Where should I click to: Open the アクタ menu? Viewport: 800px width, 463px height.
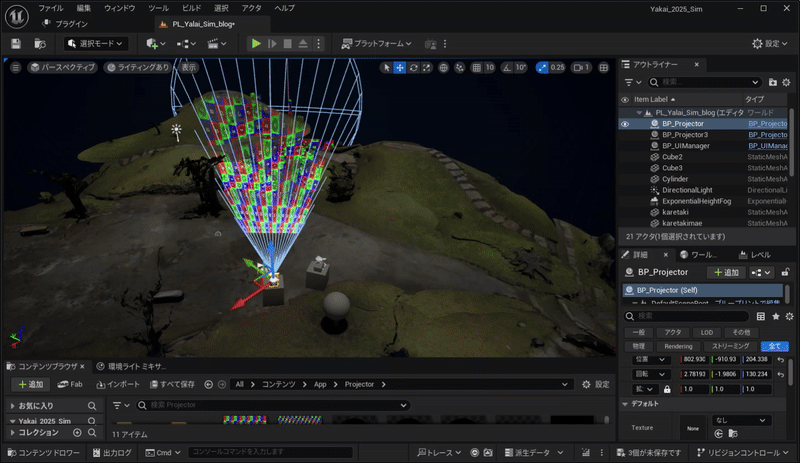[252, 8]
